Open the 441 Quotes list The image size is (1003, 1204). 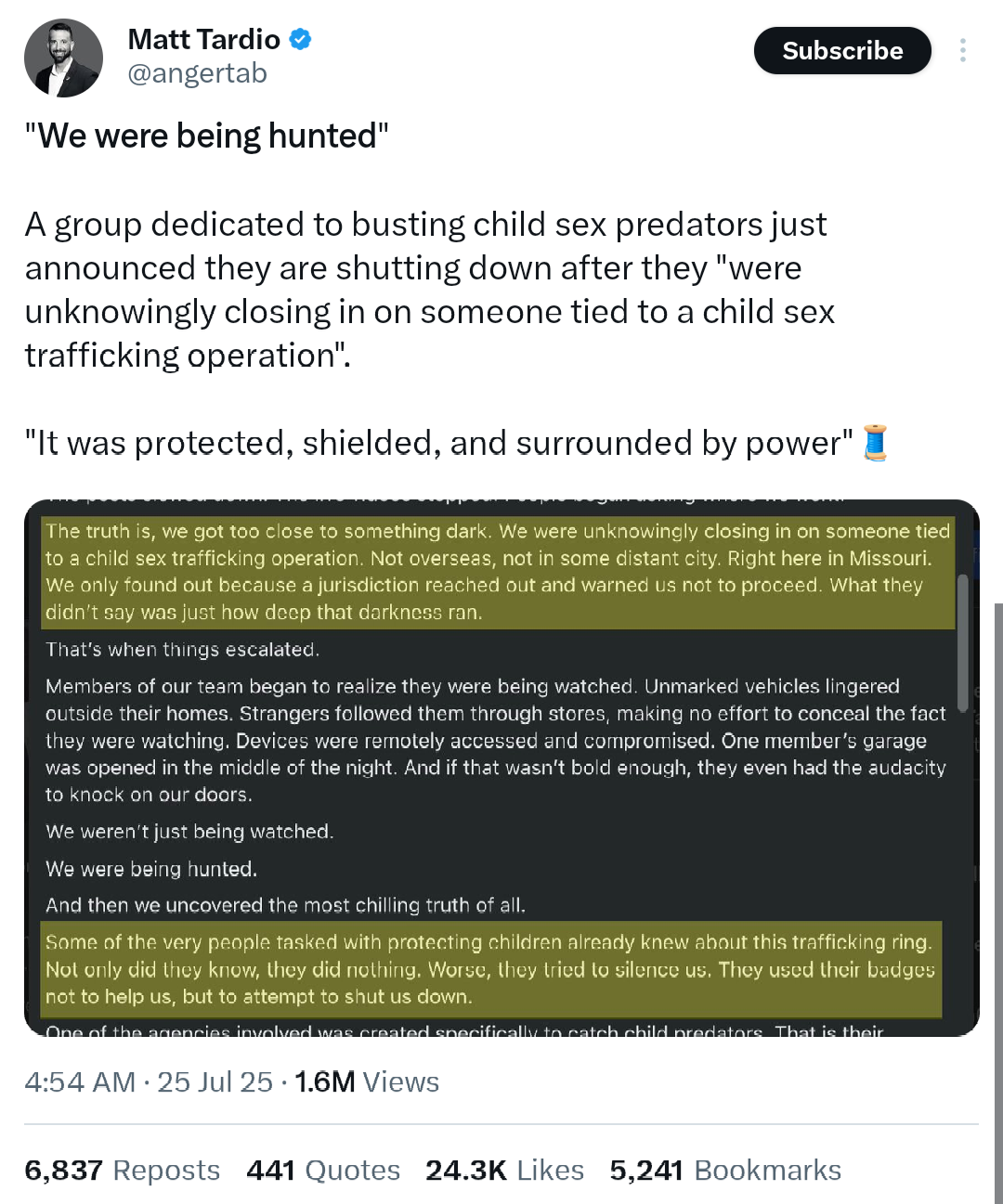point(322,1171)
